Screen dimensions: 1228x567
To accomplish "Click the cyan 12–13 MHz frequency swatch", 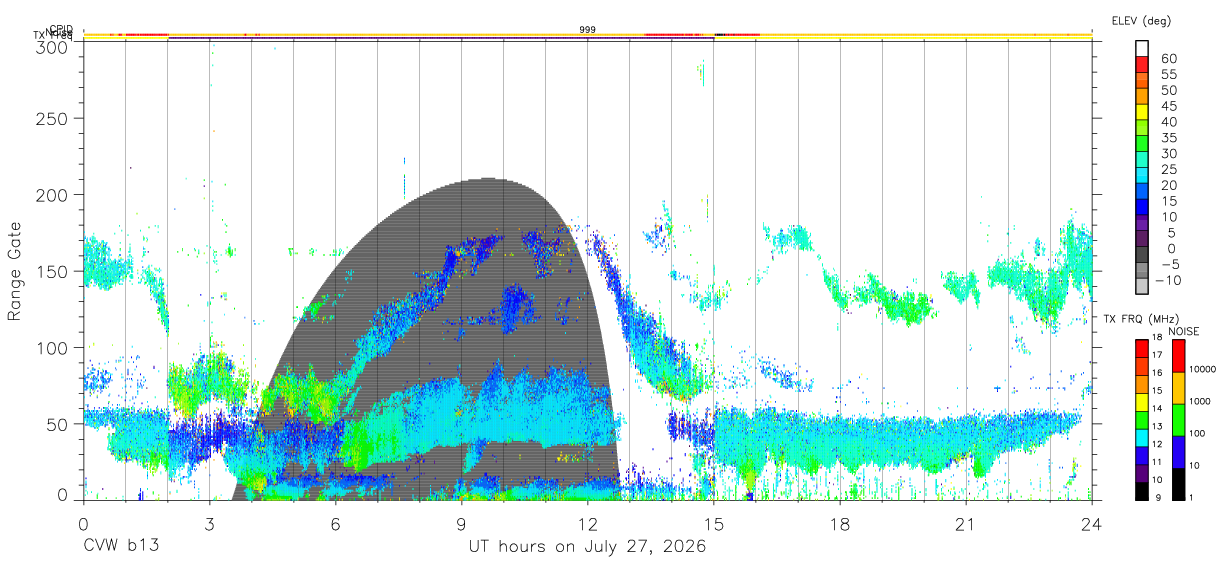I will [1143, 436].
